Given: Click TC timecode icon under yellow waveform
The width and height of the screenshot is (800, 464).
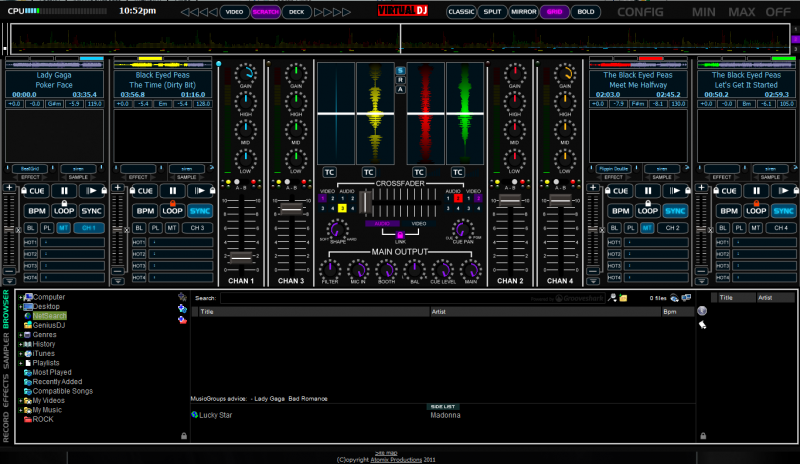Looking at the screenshot, I should 368,173.
